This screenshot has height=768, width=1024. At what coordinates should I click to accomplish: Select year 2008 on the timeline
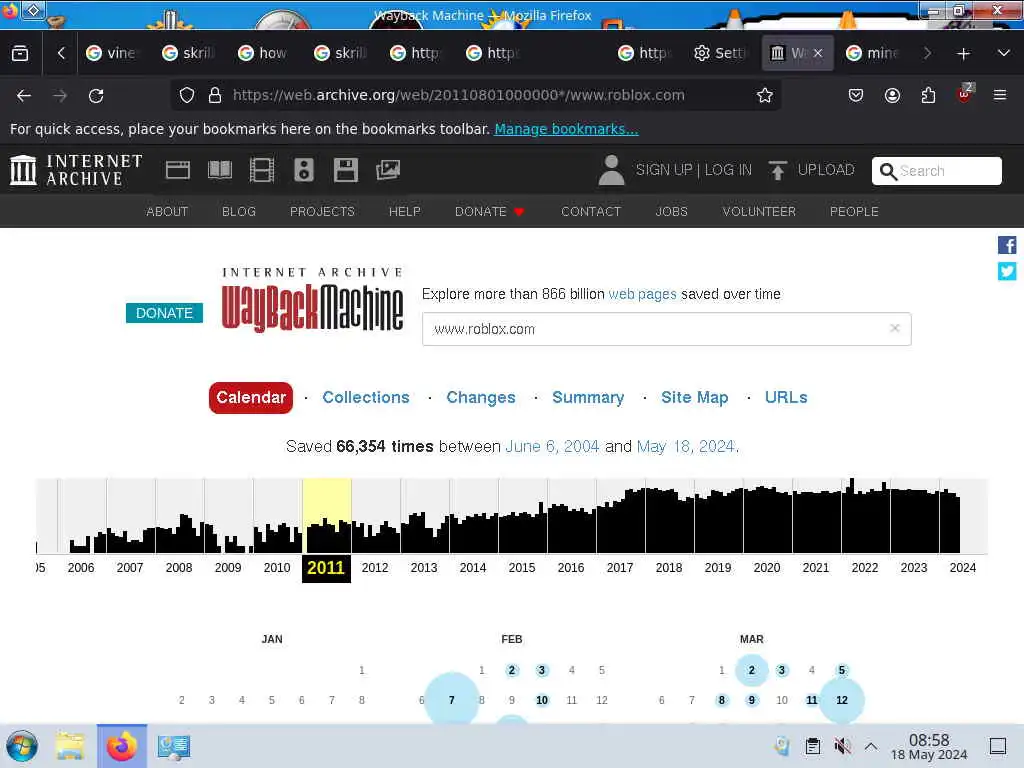(x=179, y=568)
